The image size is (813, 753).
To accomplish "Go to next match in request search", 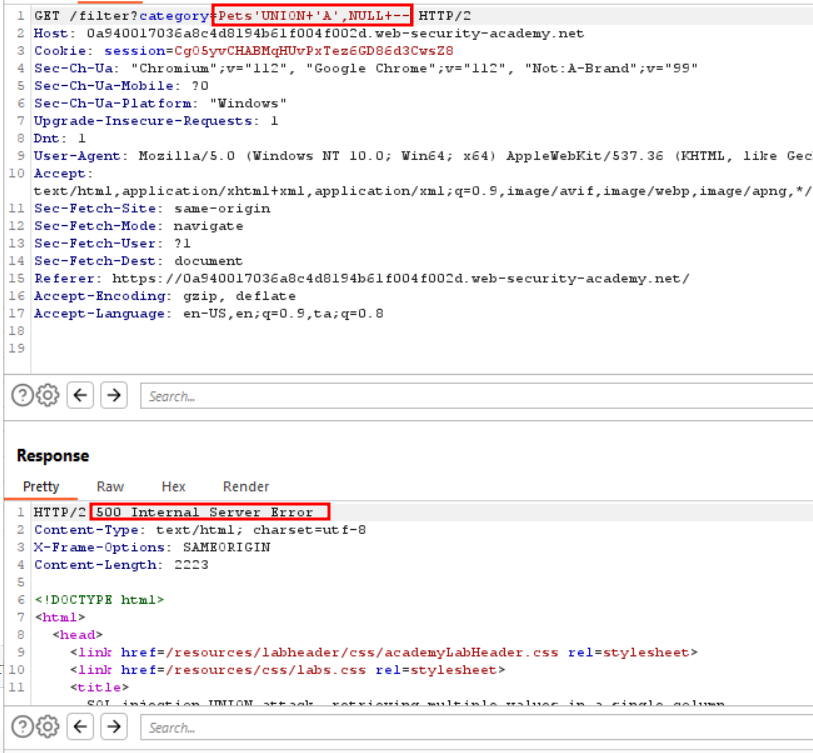I will 114,396.
